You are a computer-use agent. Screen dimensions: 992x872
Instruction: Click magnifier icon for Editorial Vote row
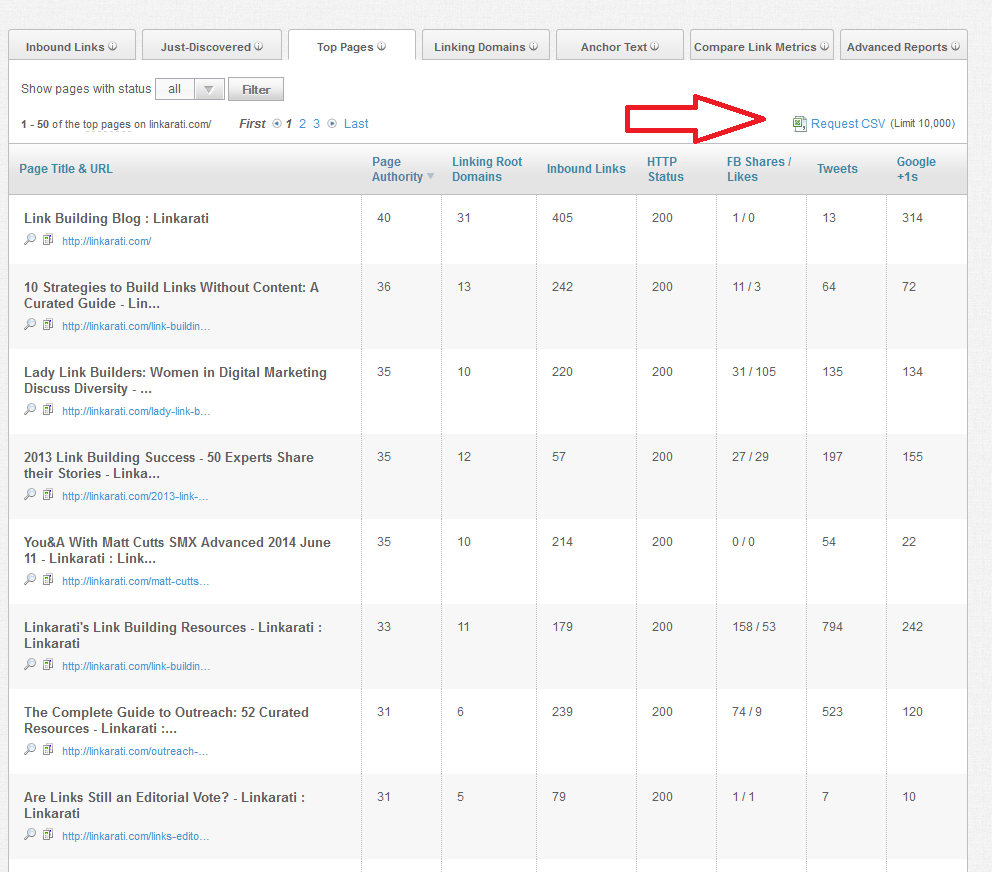point(30,834)
